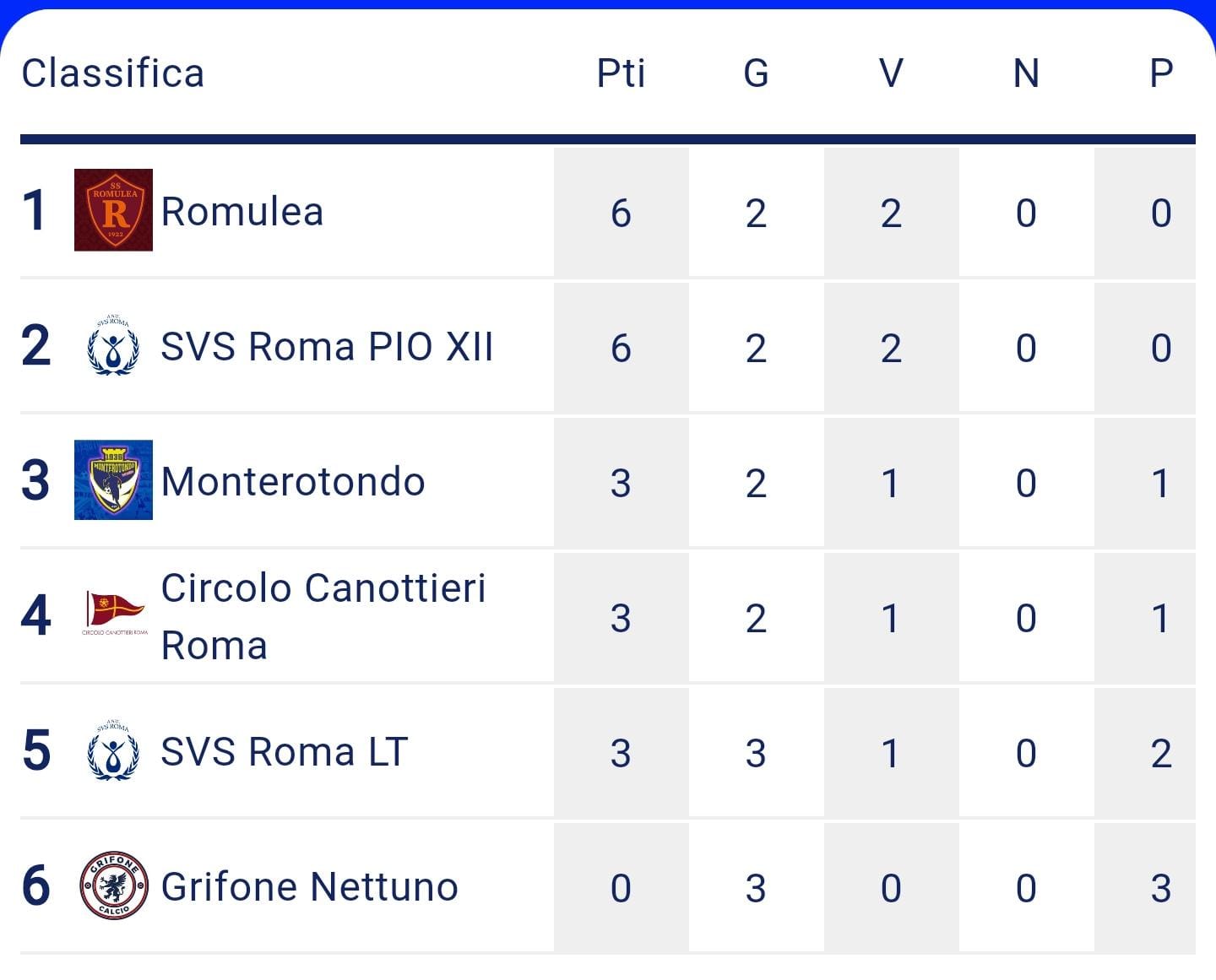The image size is (1216, 980).
Task: Open Circolo Canottieri Roma team name
Action: [x=323, y=616]
